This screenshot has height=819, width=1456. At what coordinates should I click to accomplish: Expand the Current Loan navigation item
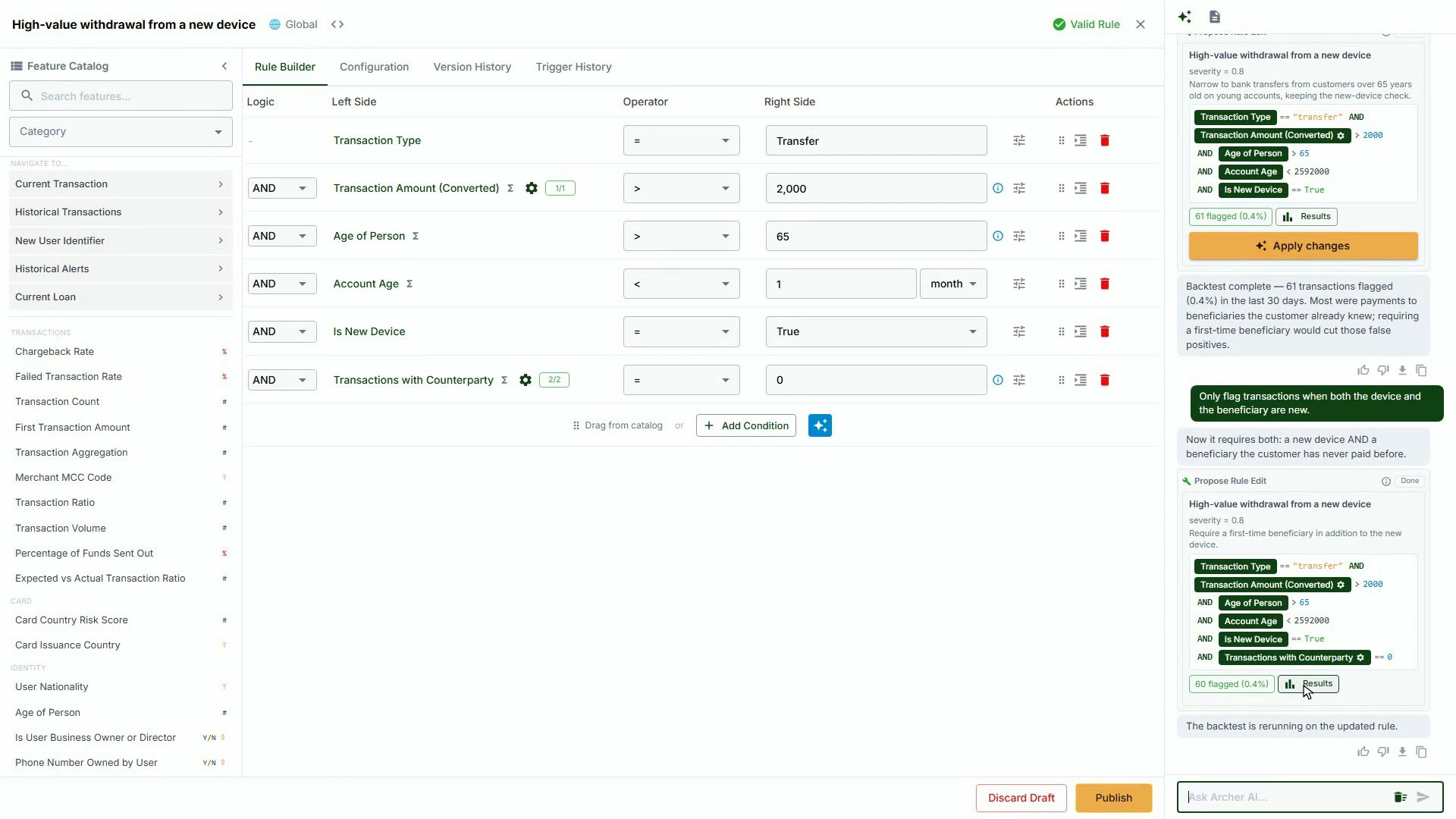[121, 297]
